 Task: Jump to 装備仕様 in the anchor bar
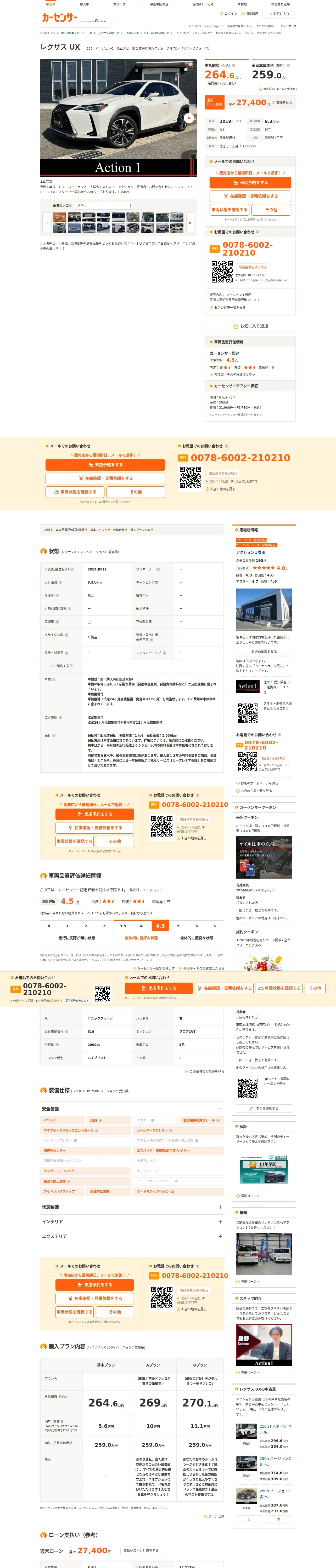pos(120,530)
